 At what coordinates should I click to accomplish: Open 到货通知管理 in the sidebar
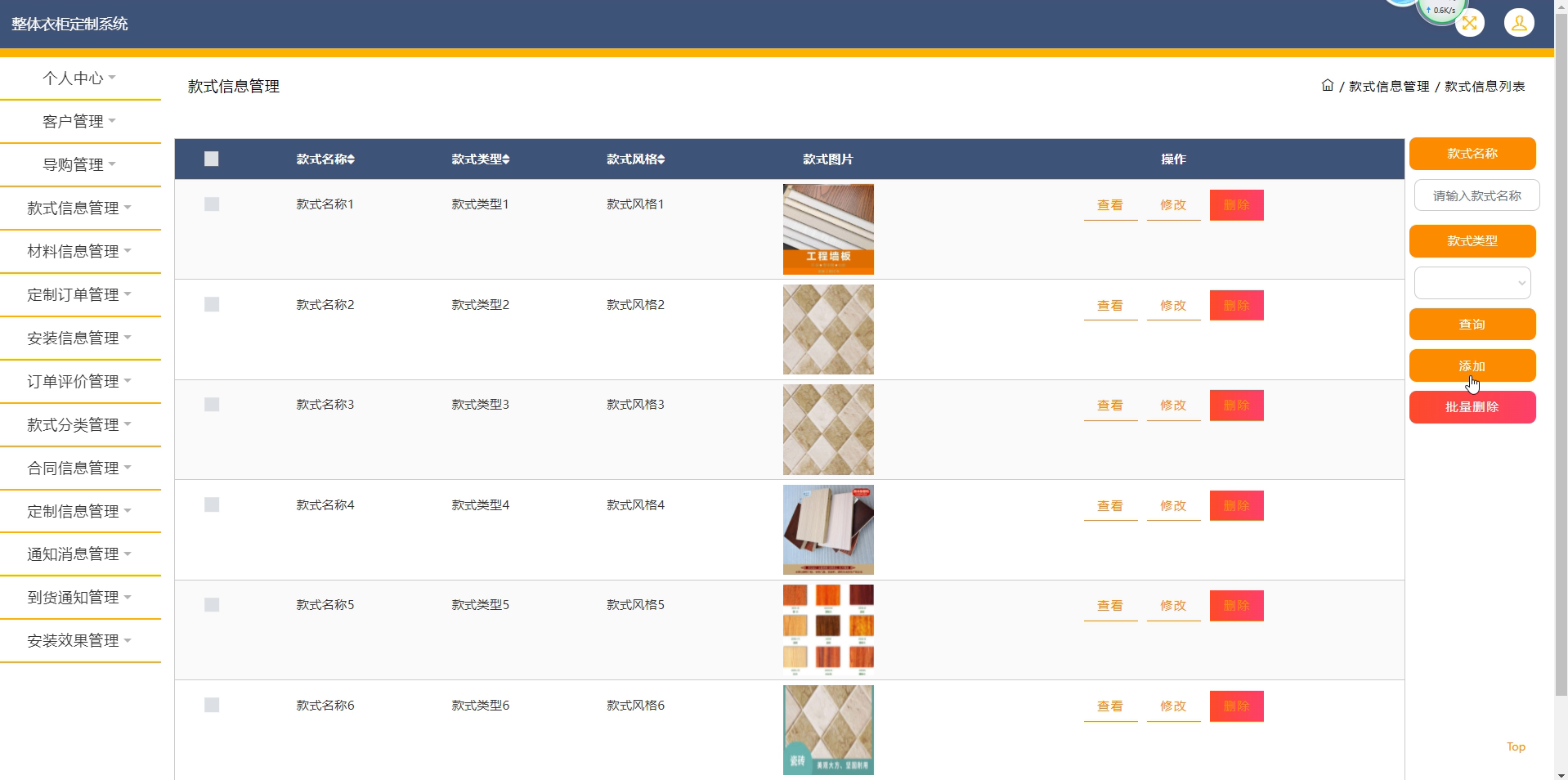point(80,598)
